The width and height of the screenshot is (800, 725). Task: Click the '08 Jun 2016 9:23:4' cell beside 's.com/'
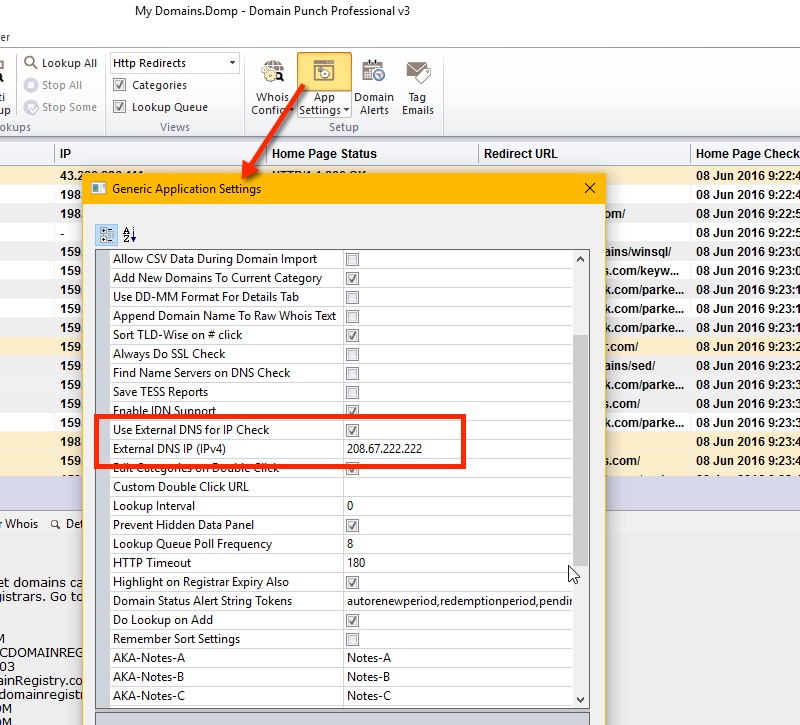tap(745, 461)
